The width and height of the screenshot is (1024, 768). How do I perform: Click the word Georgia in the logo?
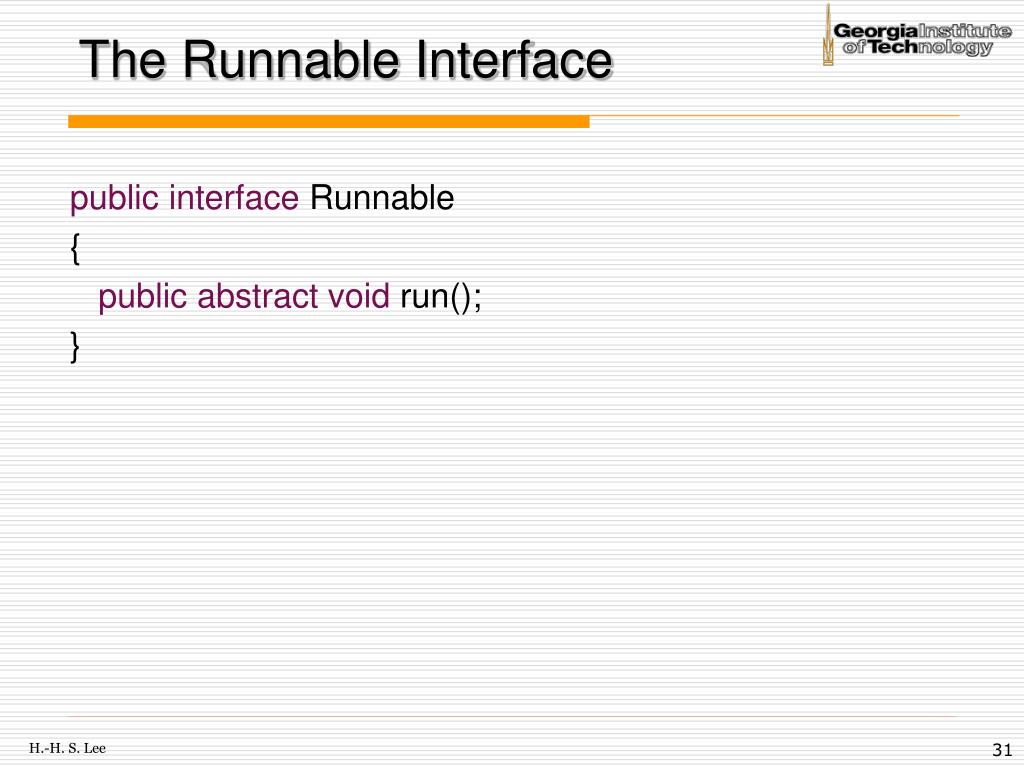(875, 31)
